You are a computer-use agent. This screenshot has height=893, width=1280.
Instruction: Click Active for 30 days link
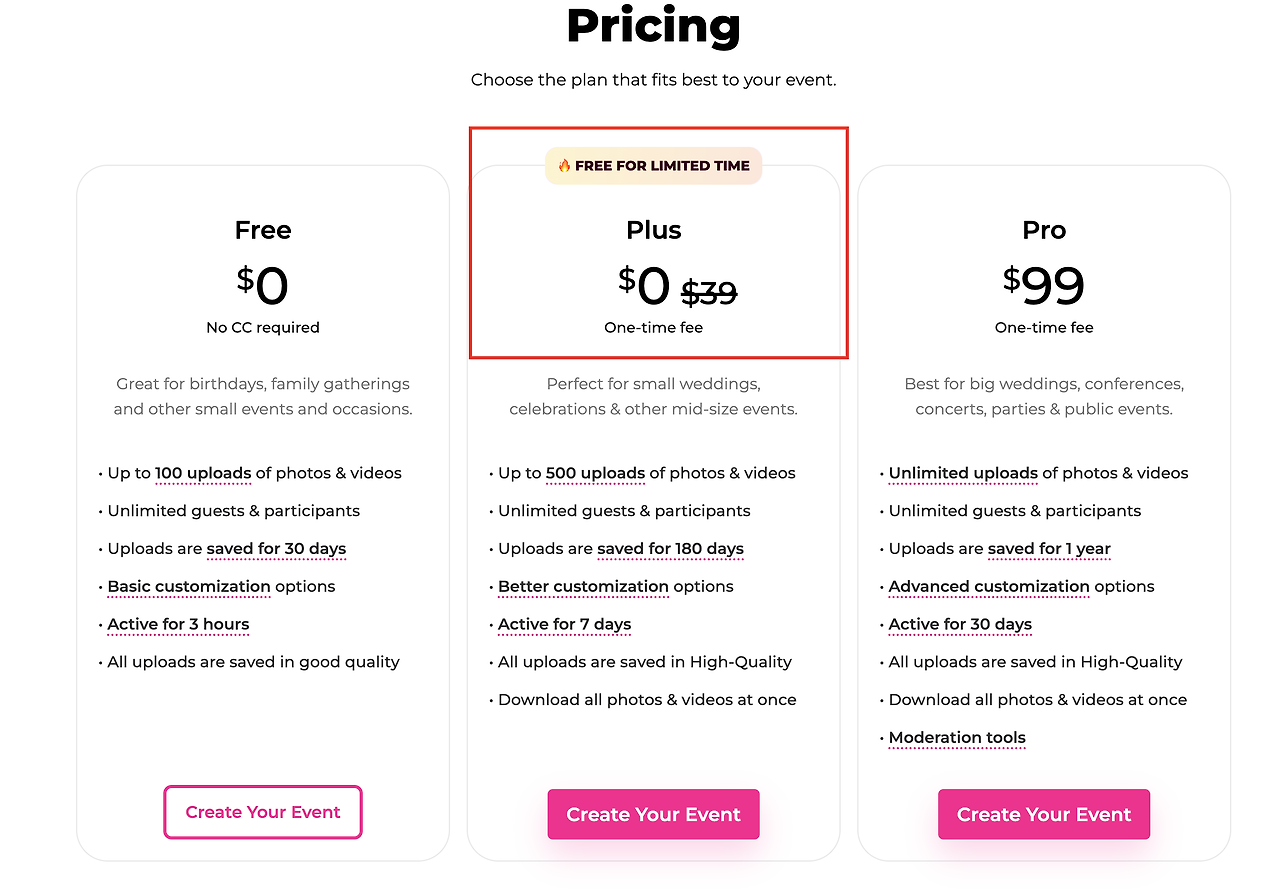[x=959, y=625]
